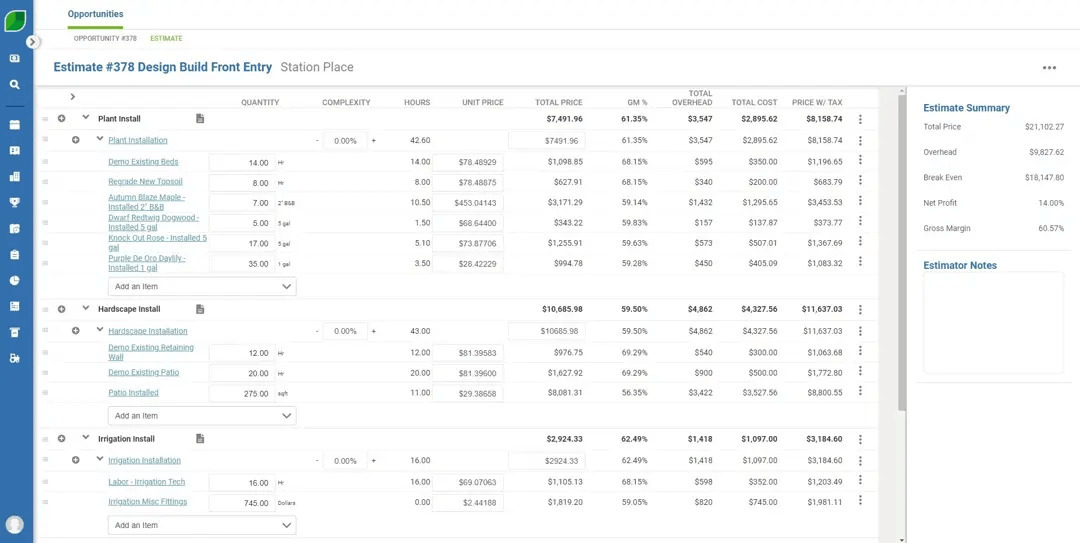
Task: Edit quantity field for Patio Installed
Action: (x=241, y=393)
